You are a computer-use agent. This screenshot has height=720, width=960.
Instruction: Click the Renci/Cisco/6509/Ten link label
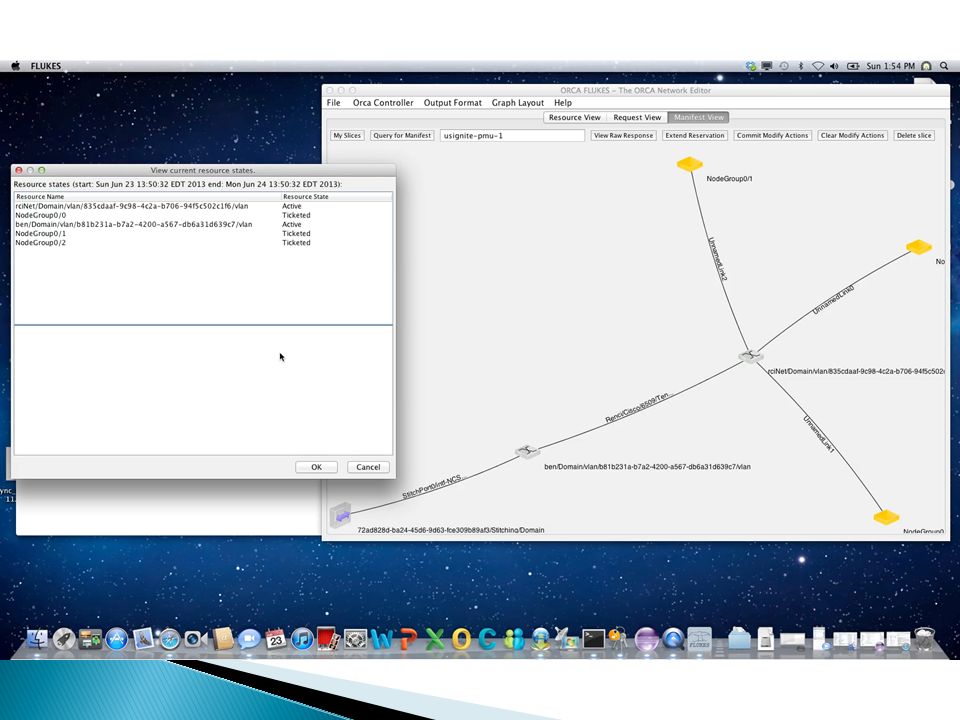[x=637, y=408]
